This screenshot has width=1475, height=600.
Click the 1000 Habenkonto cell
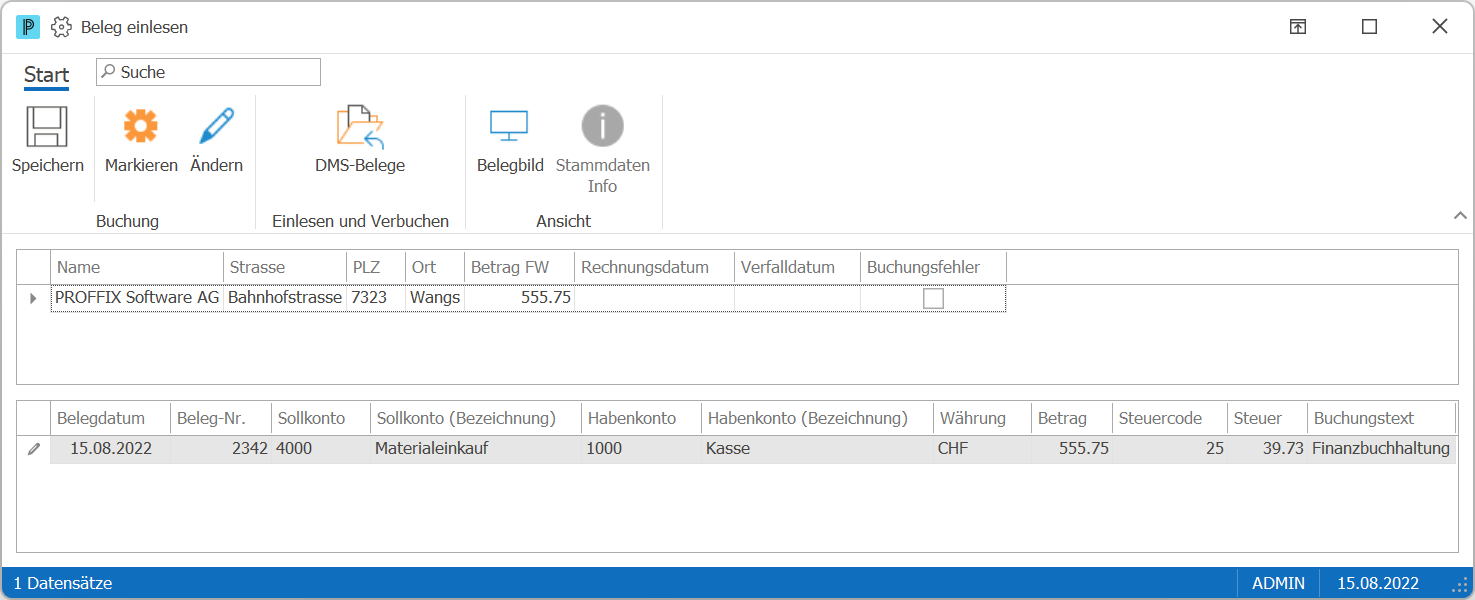pos(641,449)
